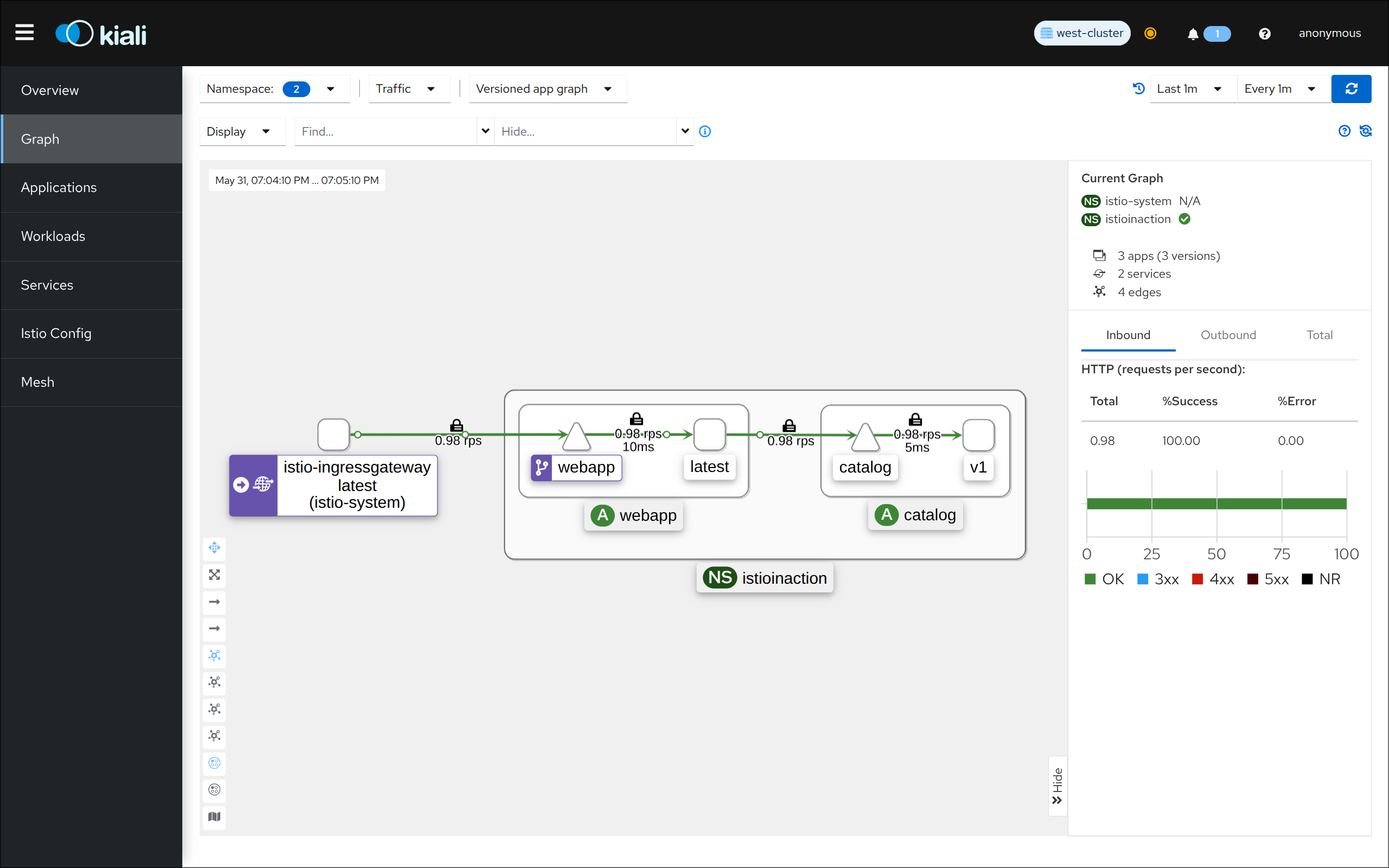Viewport: 1389px width, 868px height.
Task: Open the Versioned app graph type dropdown
Action: coord(548,89)
